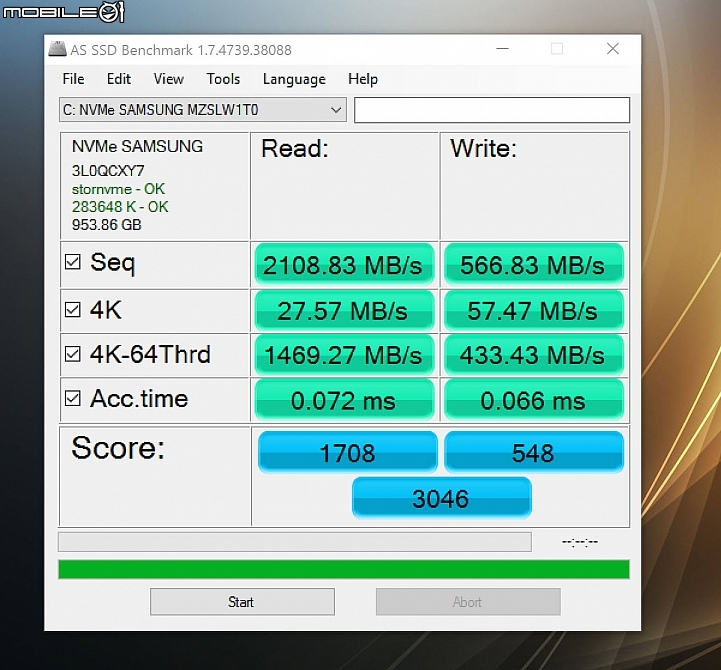721x670 pixels.
Task: Click the write access time 0.066 ms
Action: click(533, 400)
